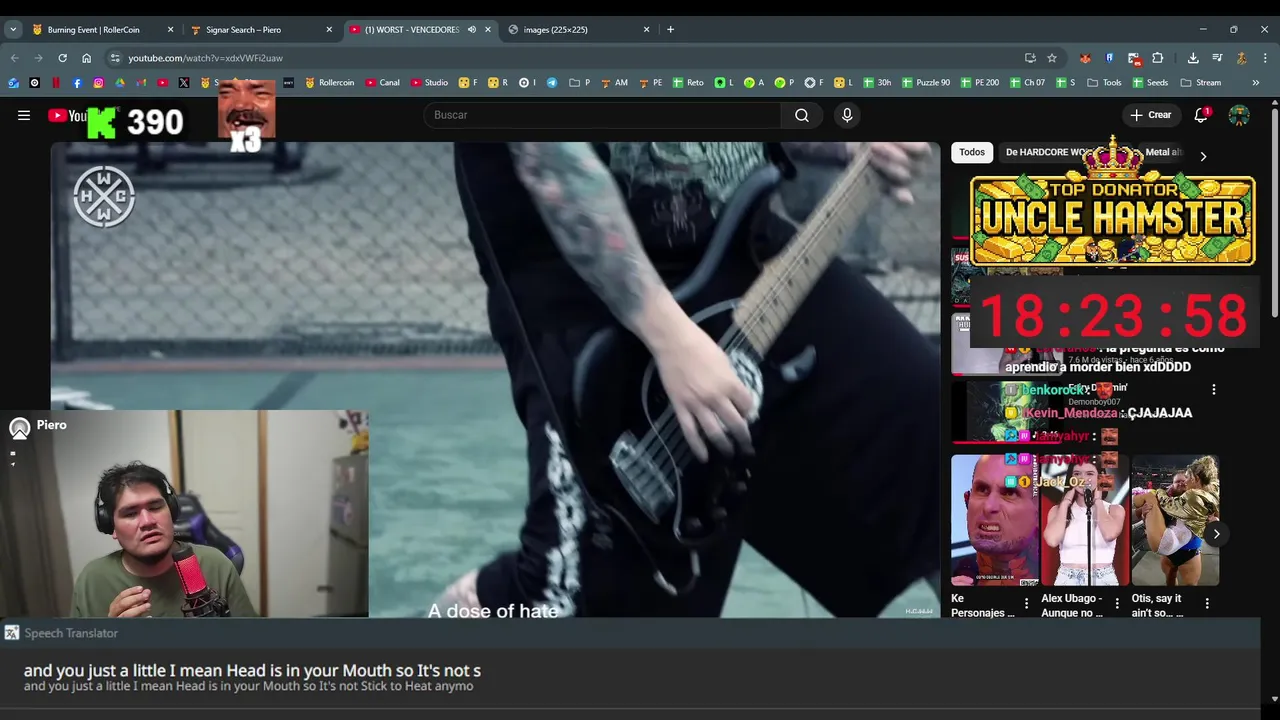Open the Ke Personajes short thumbnail
Viewport: 1280px width, 720px height.
[x=995, y=520]
